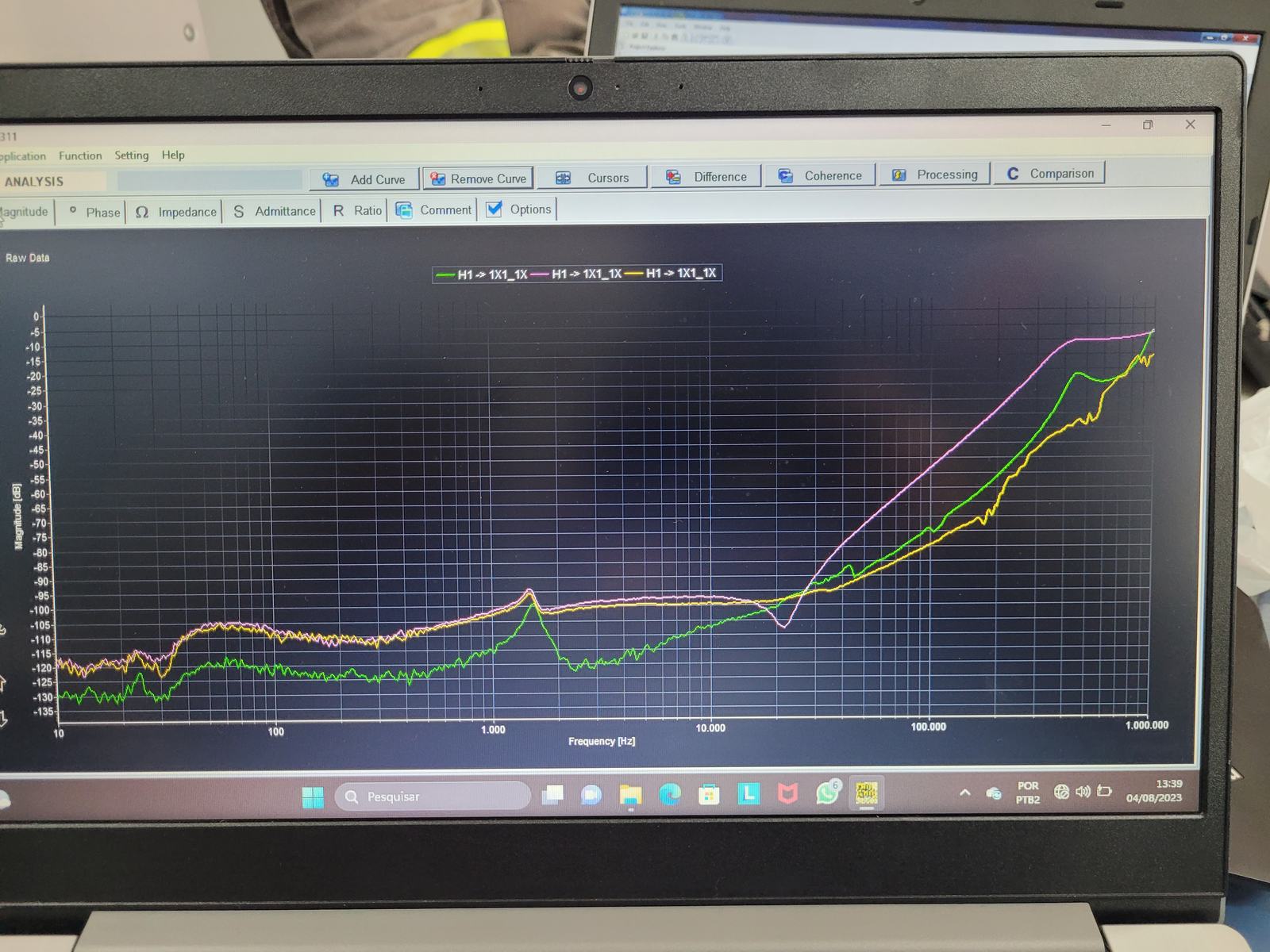1270x952 pixels.
Task: Open the Help menu
Action: click(x=173, y=155)
